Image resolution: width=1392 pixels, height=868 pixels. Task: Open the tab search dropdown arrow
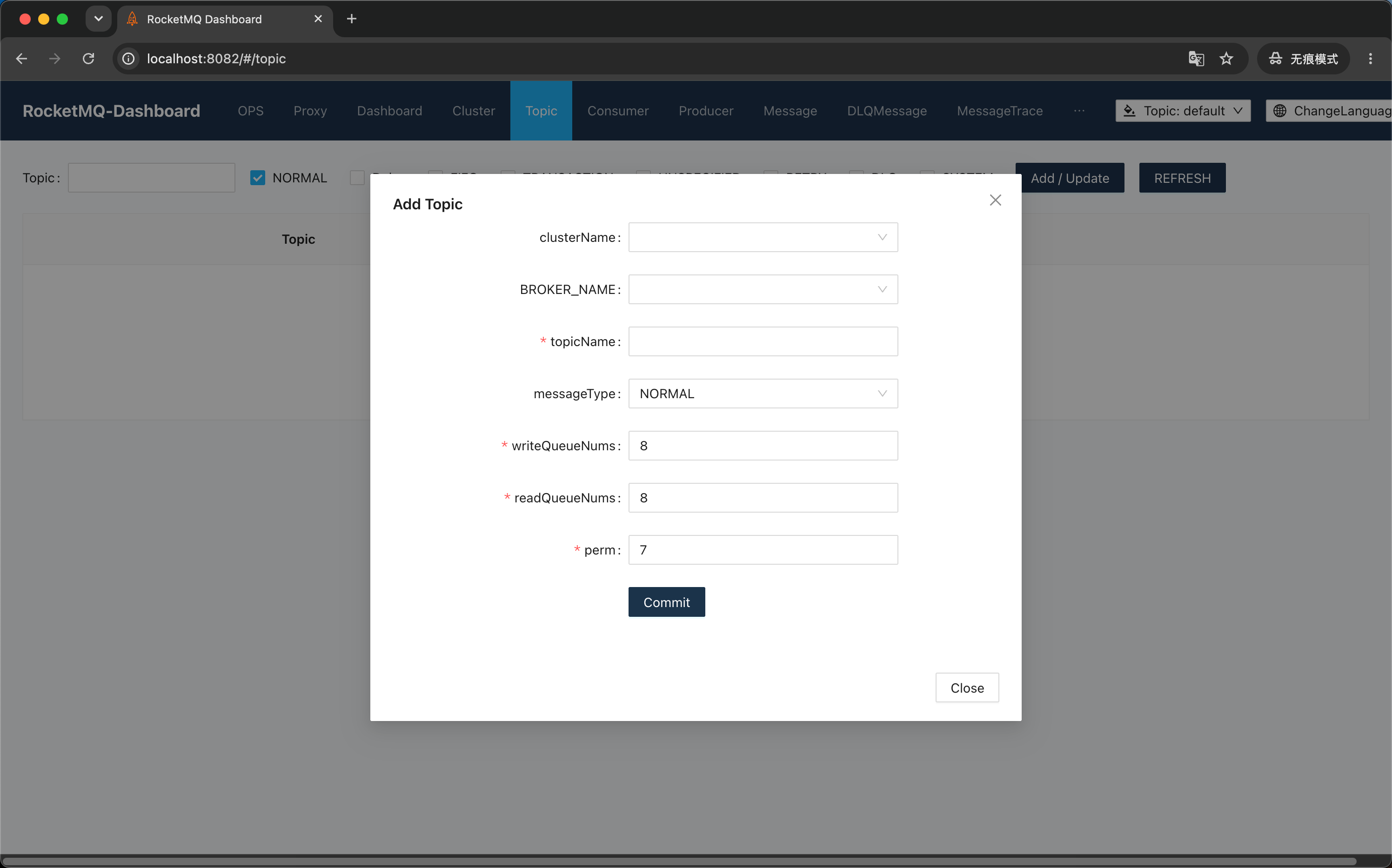click(99, 19)
